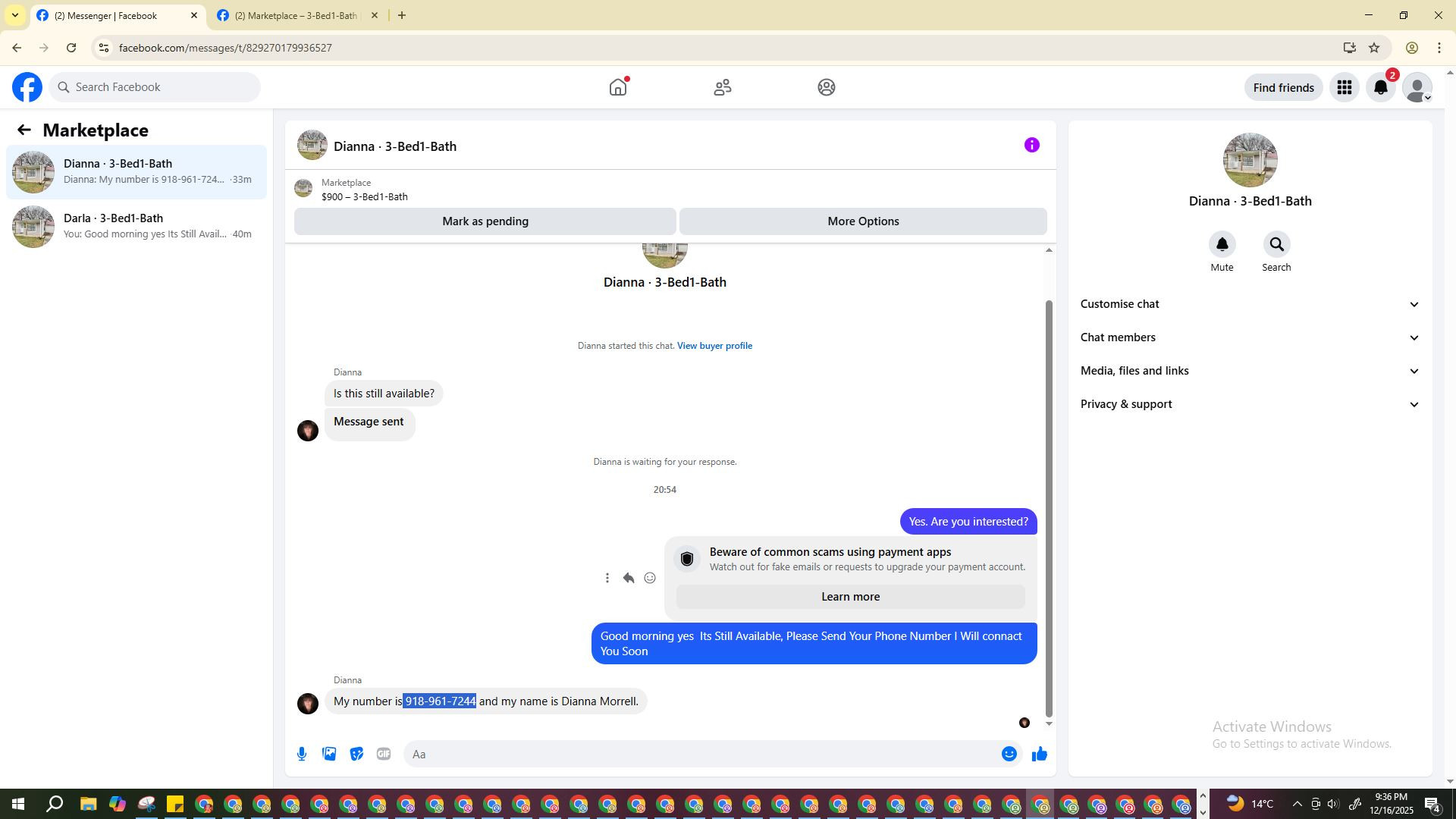This screenshot has height=819, width=1456.
Task: Open Windows taskbar search
Action: tap(55, 804)
